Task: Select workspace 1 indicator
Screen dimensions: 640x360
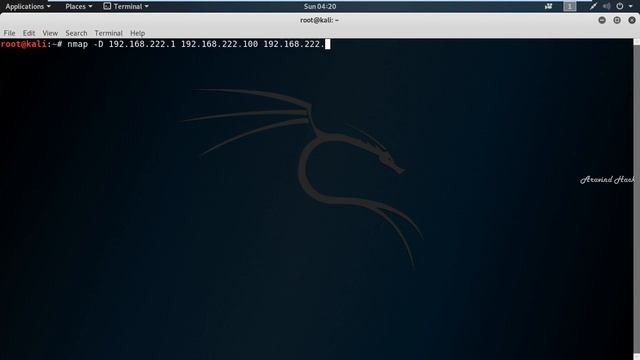Action: pyautogui.click(x=570, y=6)
